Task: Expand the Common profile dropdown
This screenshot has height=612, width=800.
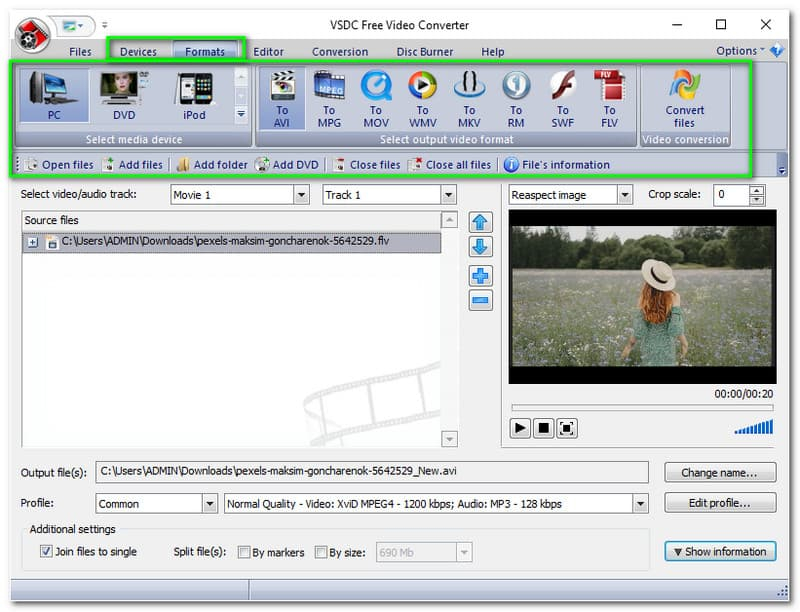Action: (x=210, y=504)
